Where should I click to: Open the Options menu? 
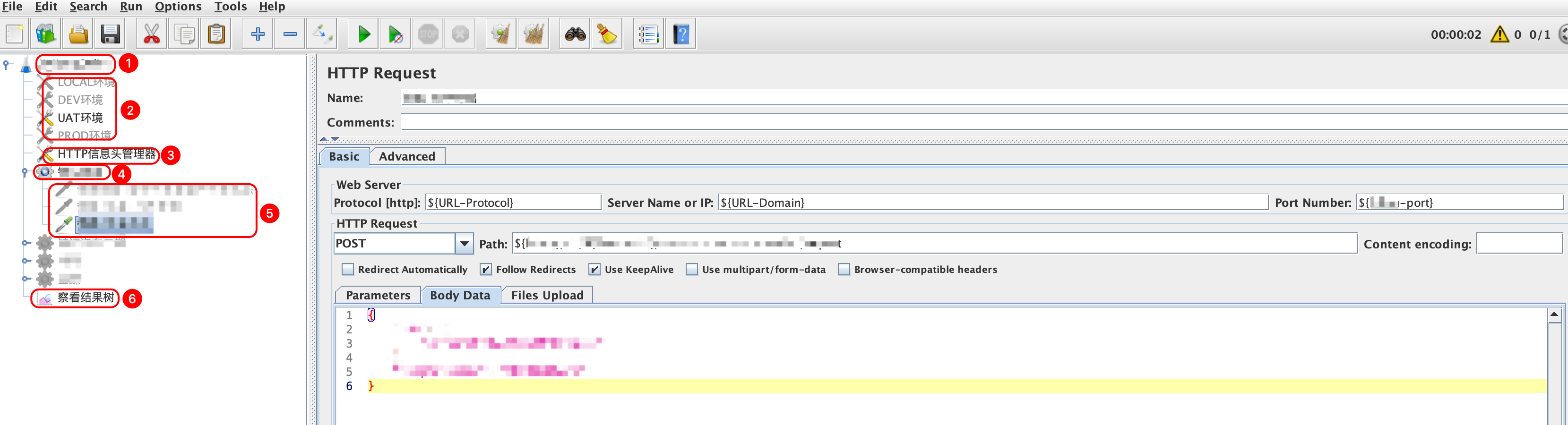pyautogui.click(x=178, y=7)
